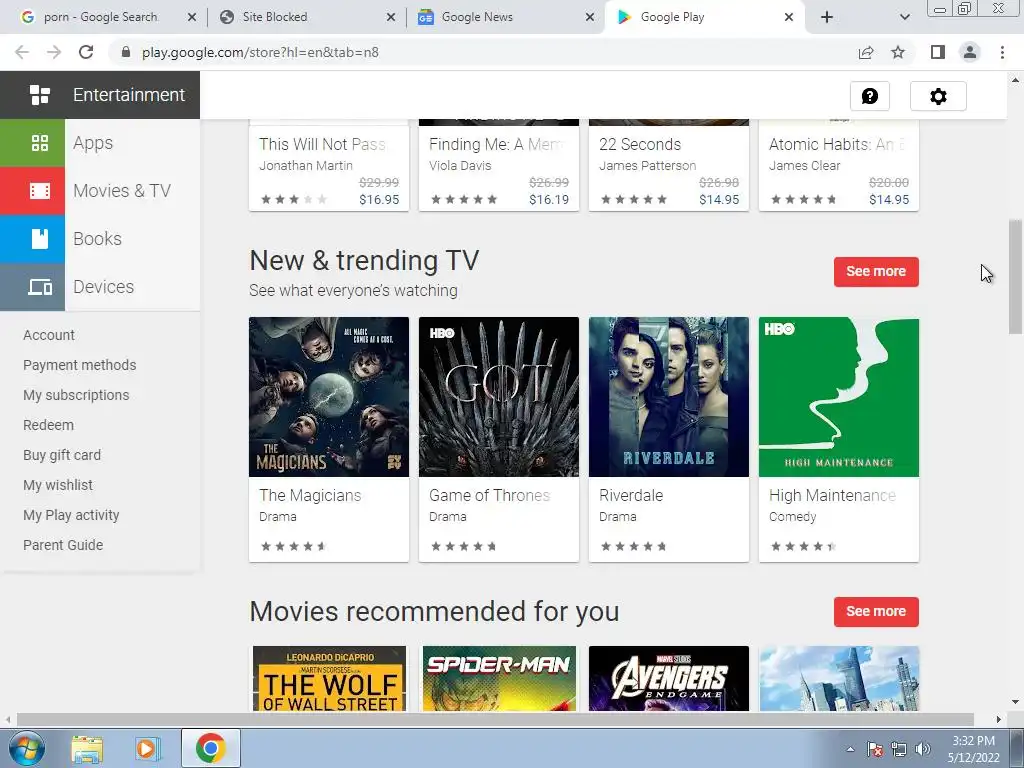The height and width of the screenshot is (768, 1024).
Task: Open My subscriptions
Action: [76, 395]
